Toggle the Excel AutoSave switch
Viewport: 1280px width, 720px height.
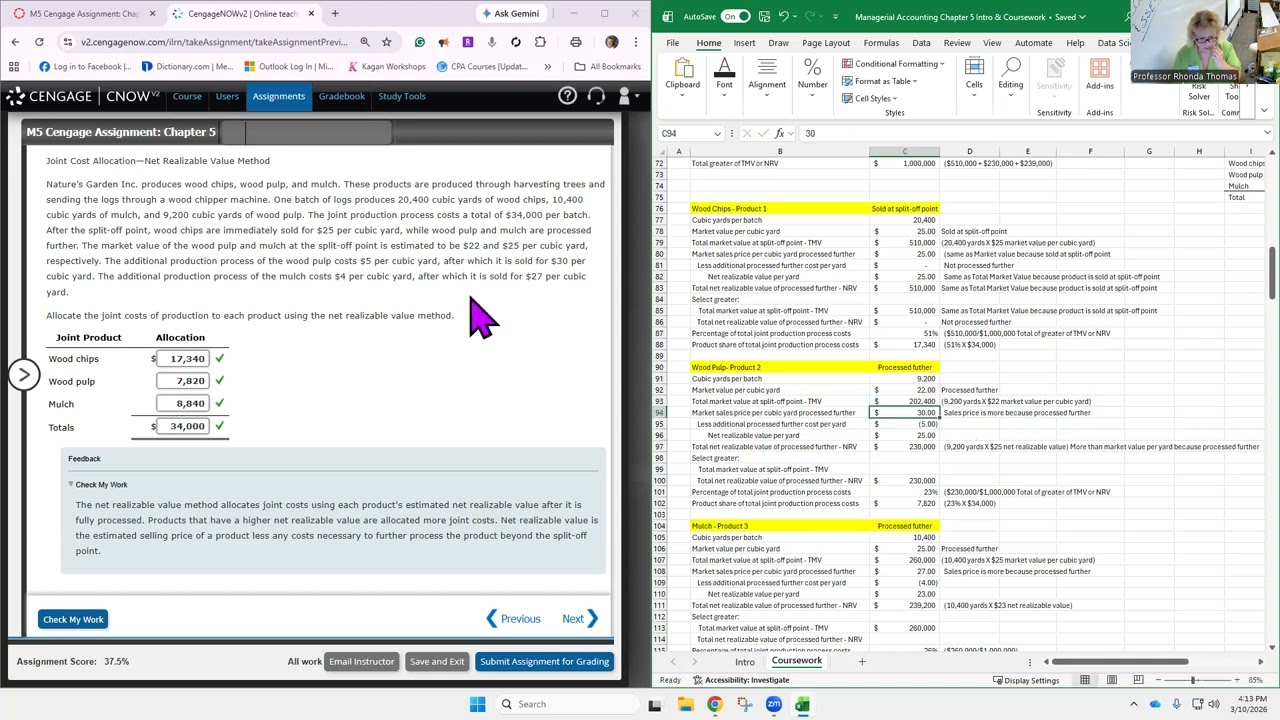tap(735, 17)
